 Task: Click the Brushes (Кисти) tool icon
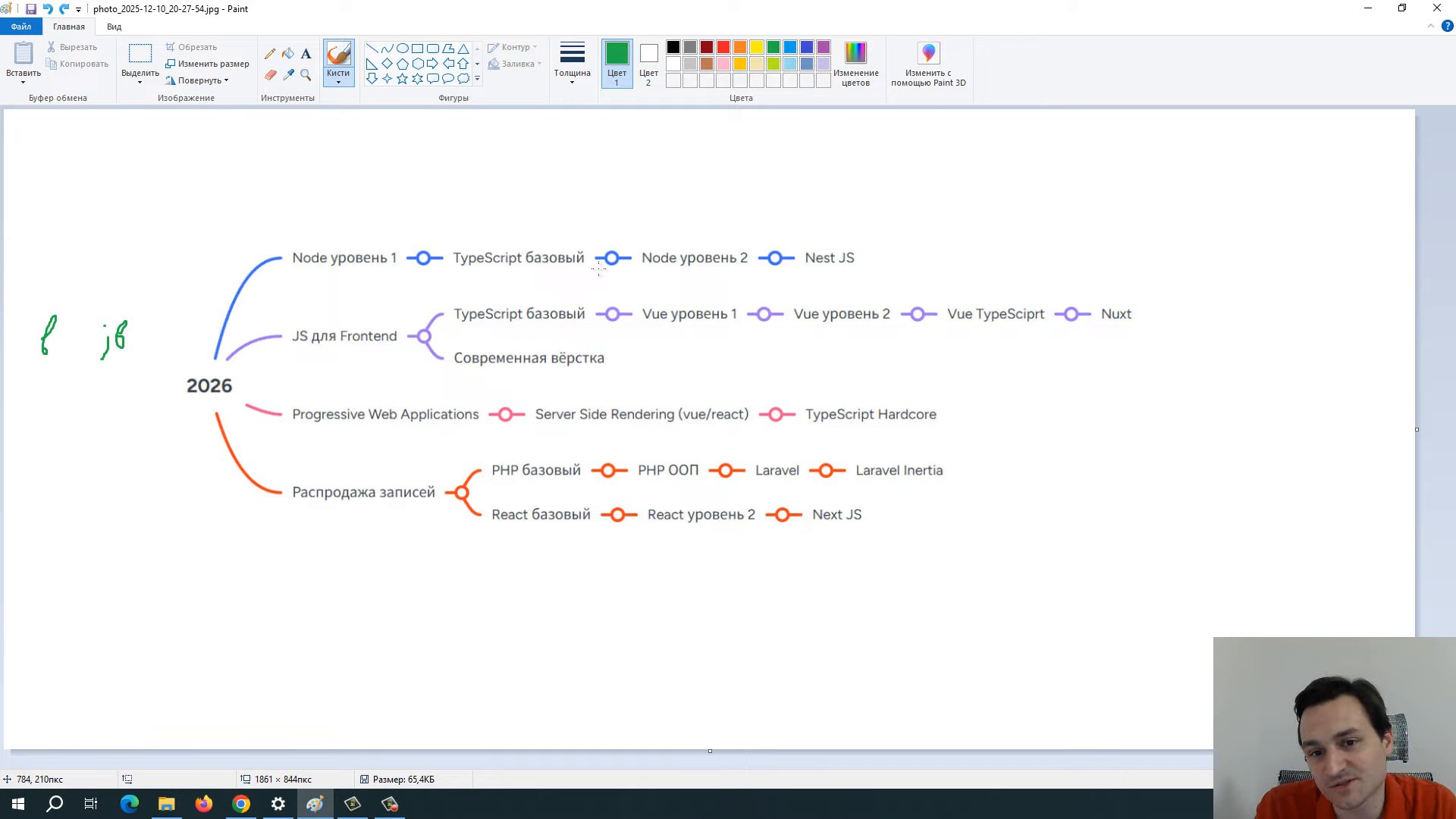point(338,54)
